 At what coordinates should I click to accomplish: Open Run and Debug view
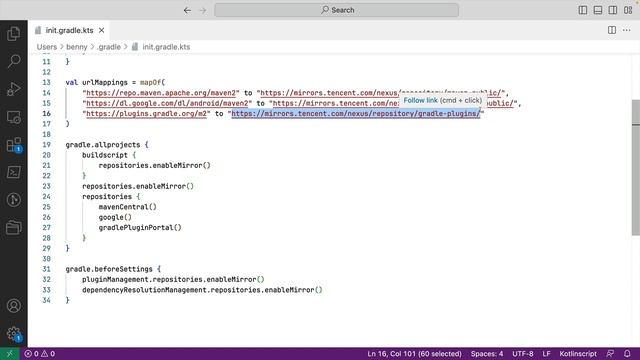pyautogui.click(x=13, y=89)
